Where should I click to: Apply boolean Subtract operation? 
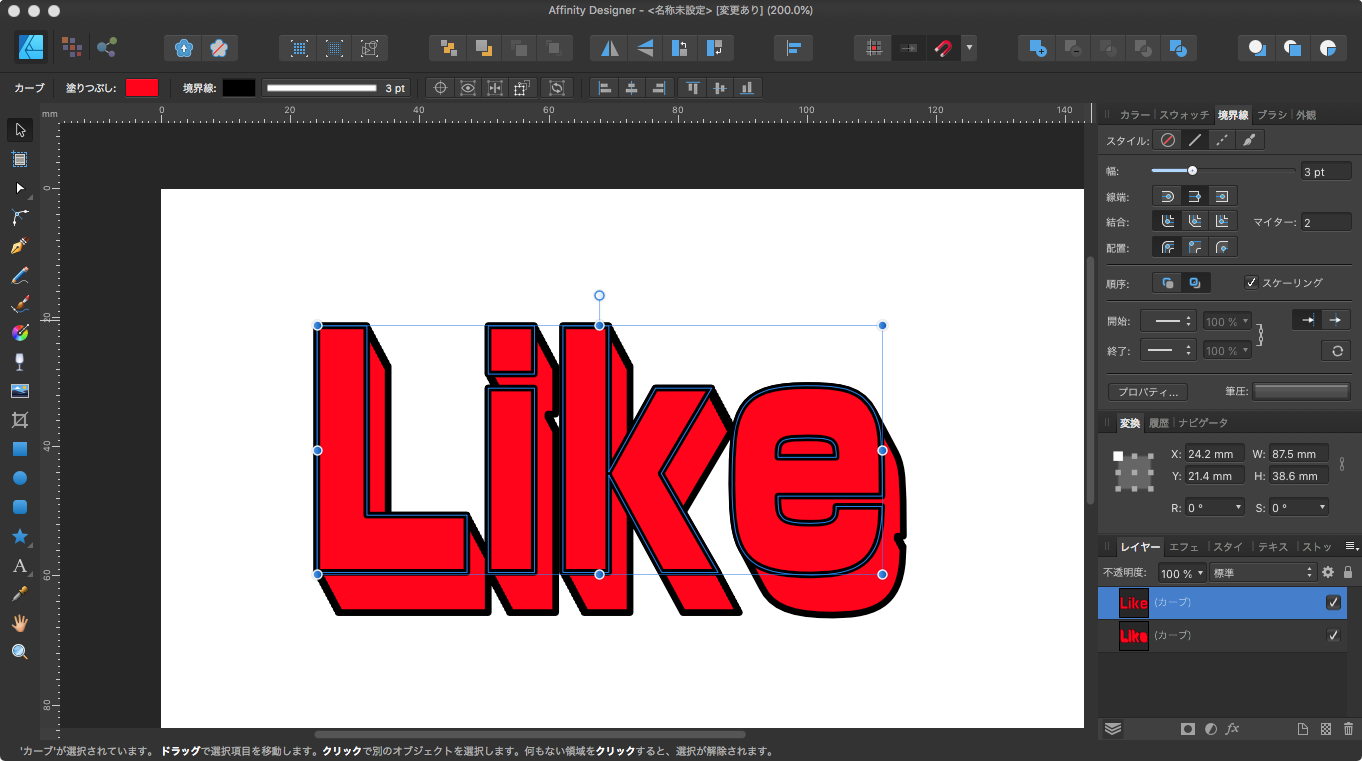click(1074, 48)
